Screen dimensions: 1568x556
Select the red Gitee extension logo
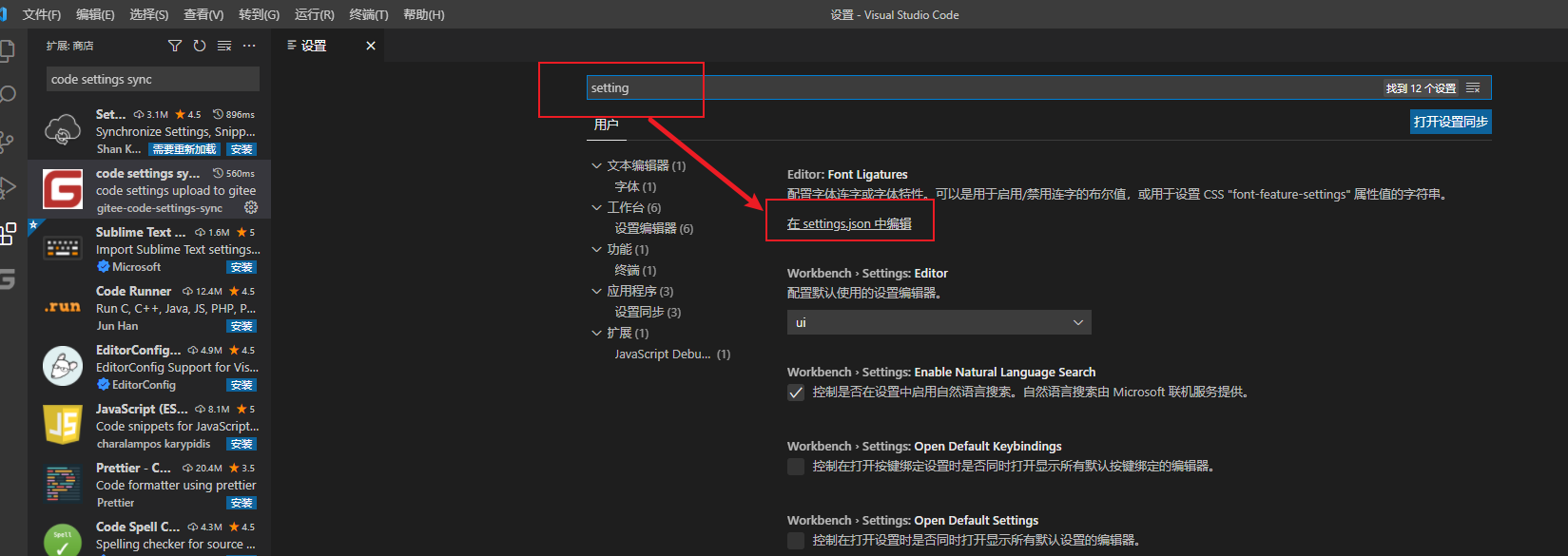[63, 190]
